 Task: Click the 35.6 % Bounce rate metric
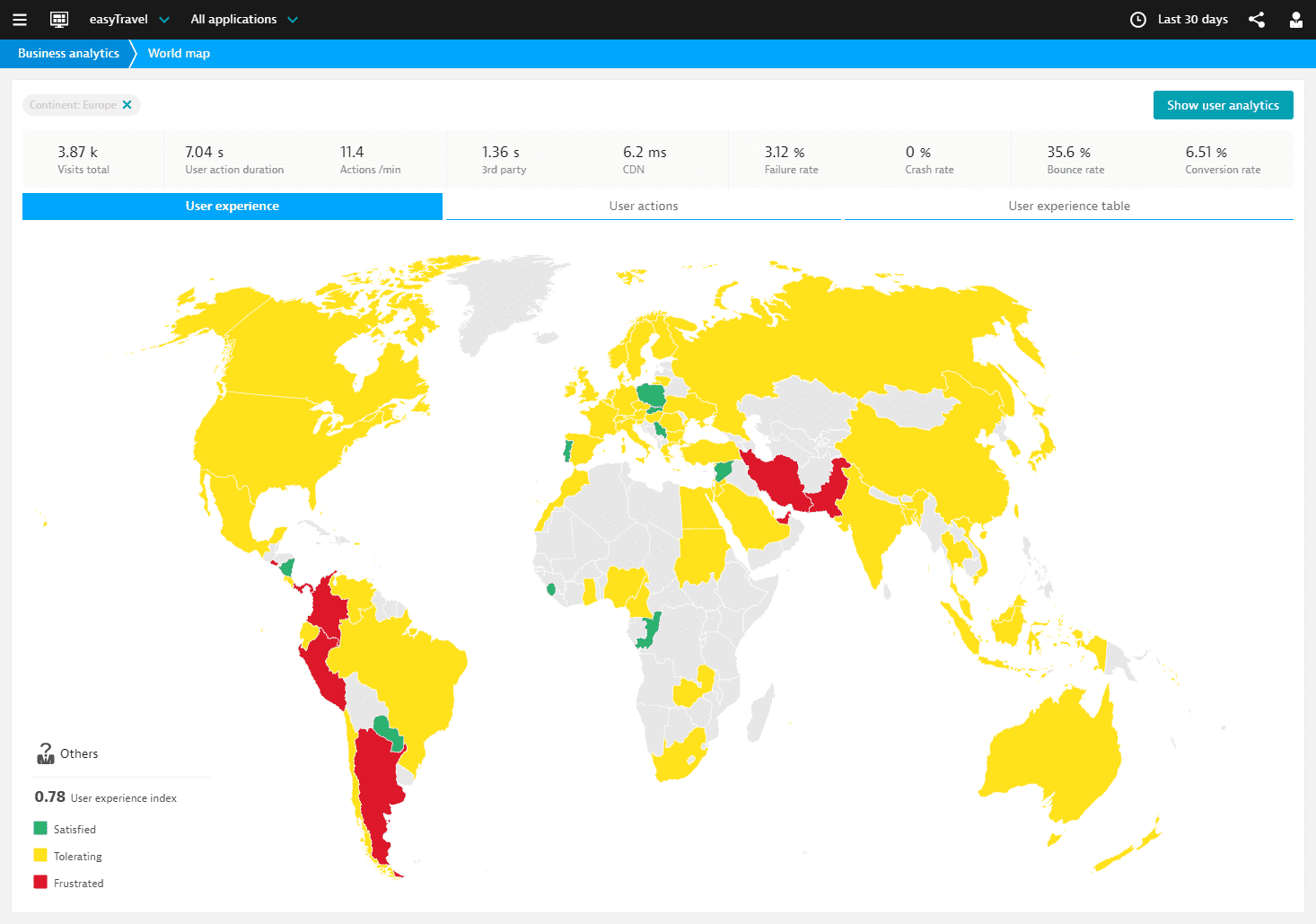pyautogui.click(x=1075, y=160)
